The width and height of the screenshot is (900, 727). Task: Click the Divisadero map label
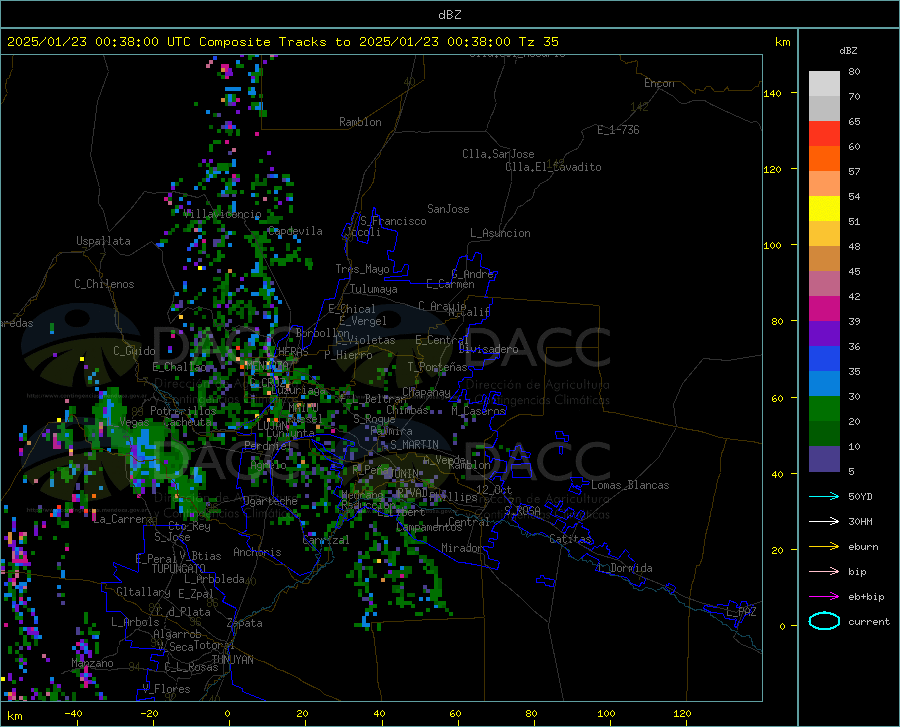488,349
